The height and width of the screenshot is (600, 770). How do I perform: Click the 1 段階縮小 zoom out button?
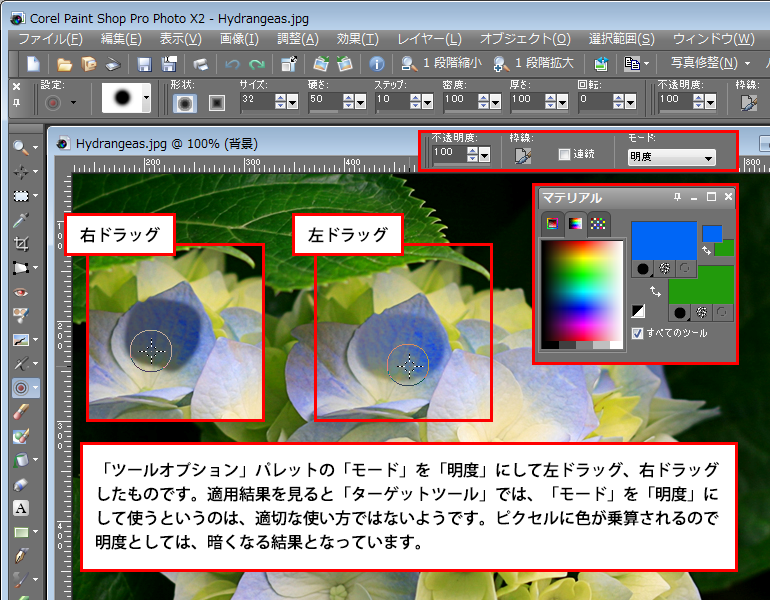[x=441, y=64]
